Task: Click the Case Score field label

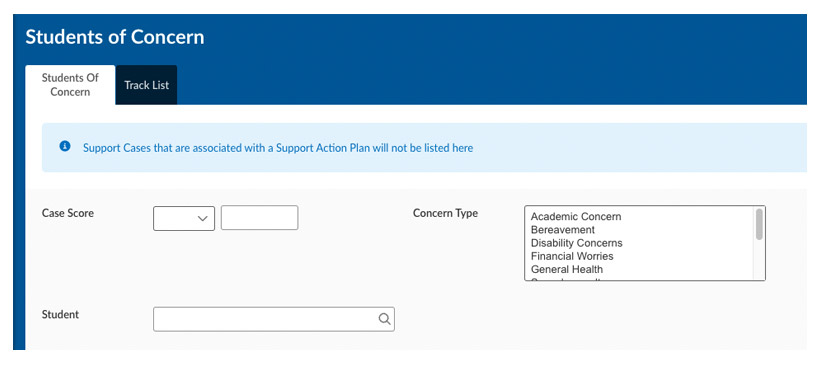Action: pos(67,213)
